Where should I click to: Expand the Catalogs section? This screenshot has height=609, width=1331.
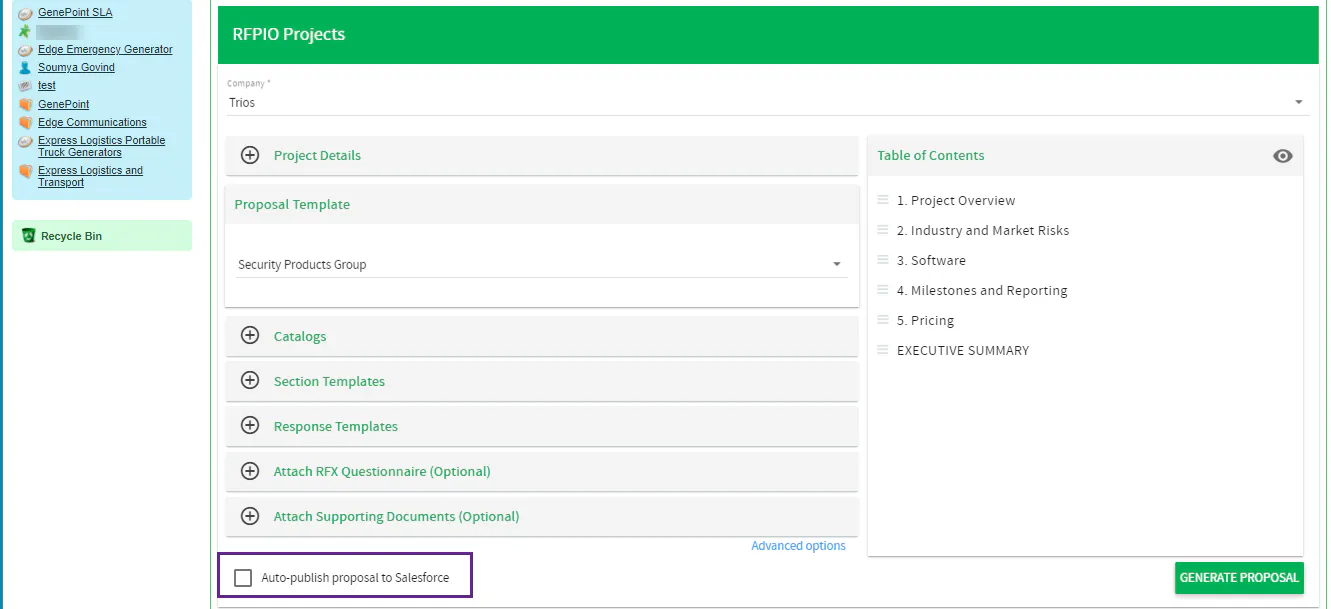[250, 335]
